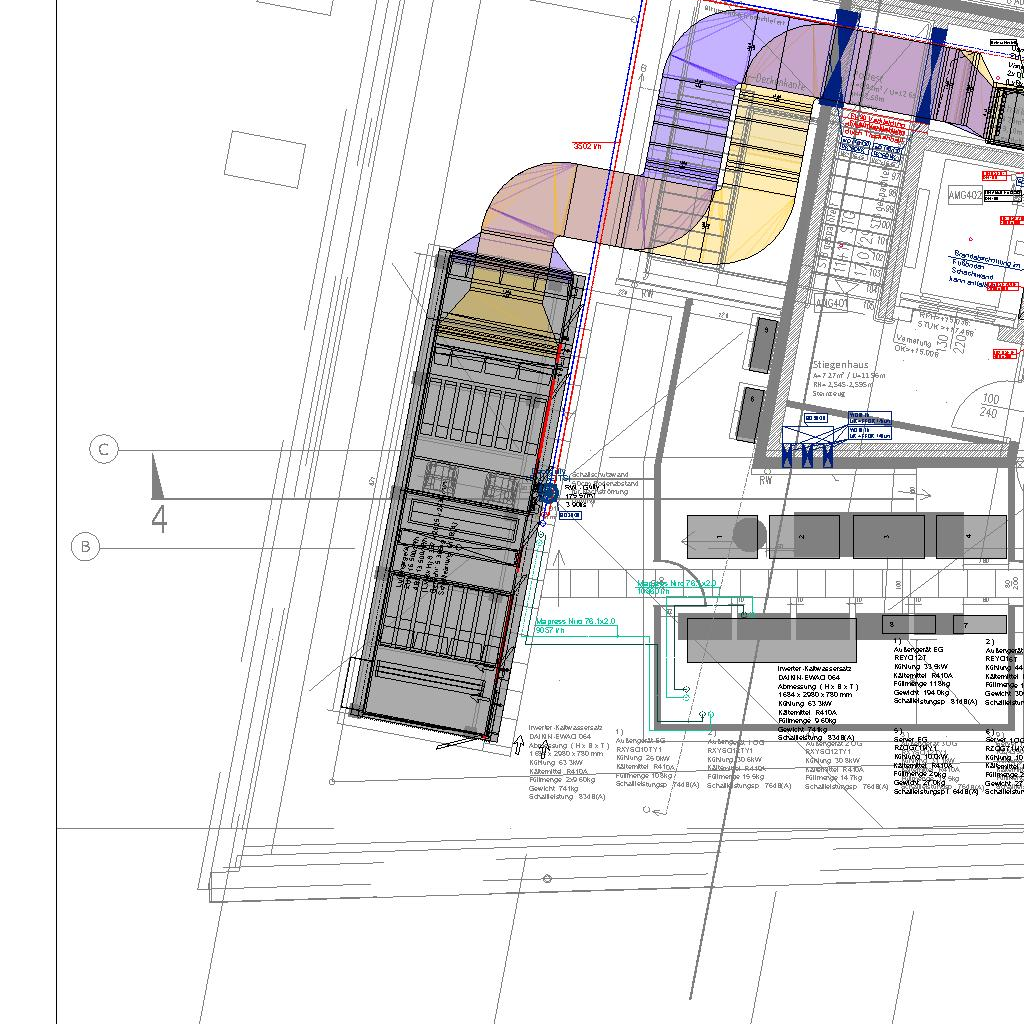Click the grid axis bubble labeled B
Screen dimensions: 1024x1024
tap(86, 547)
